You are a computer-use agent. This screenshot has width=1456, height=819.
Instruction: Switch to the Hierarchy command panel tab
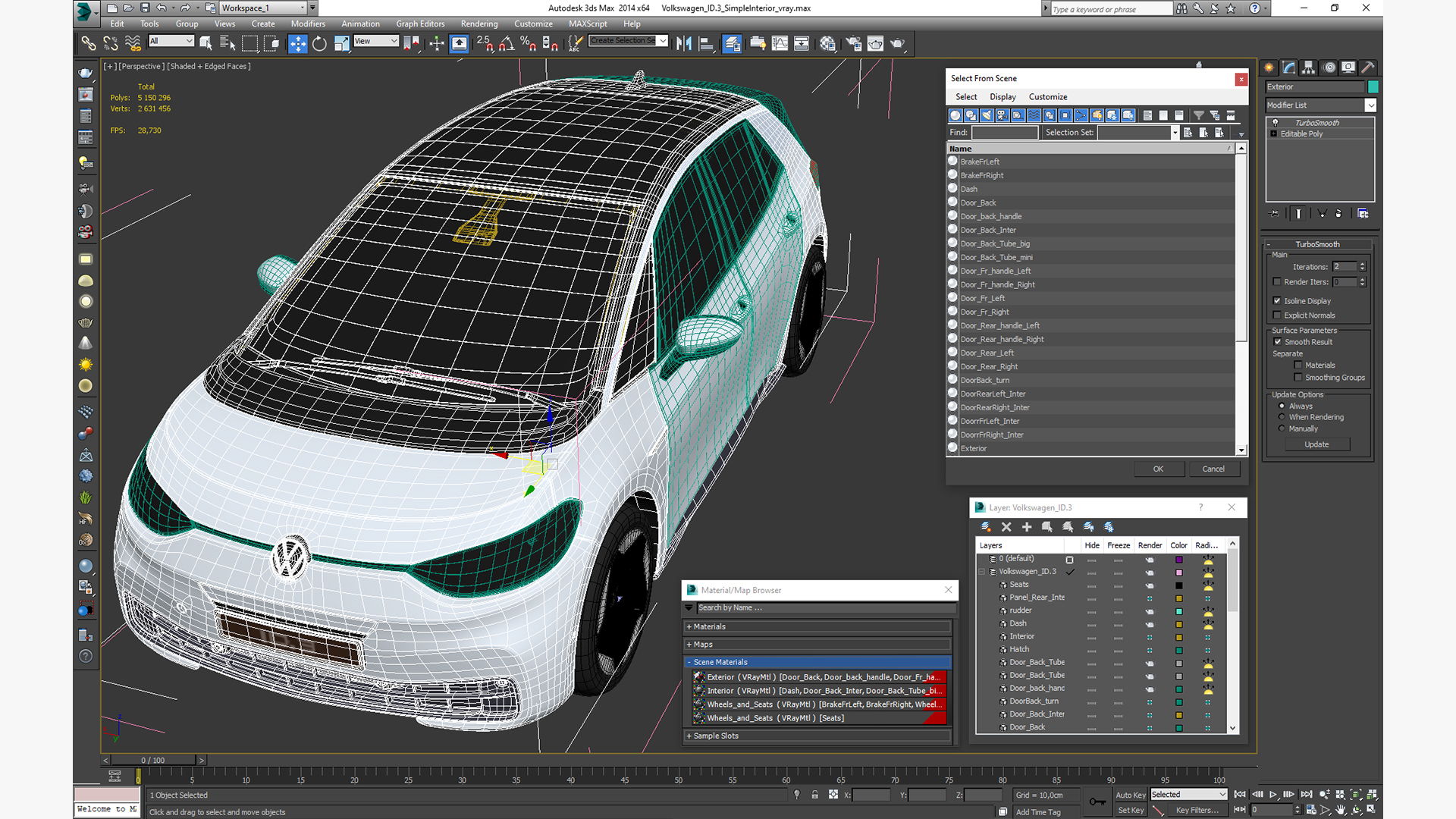click(x=1309, y=67)
